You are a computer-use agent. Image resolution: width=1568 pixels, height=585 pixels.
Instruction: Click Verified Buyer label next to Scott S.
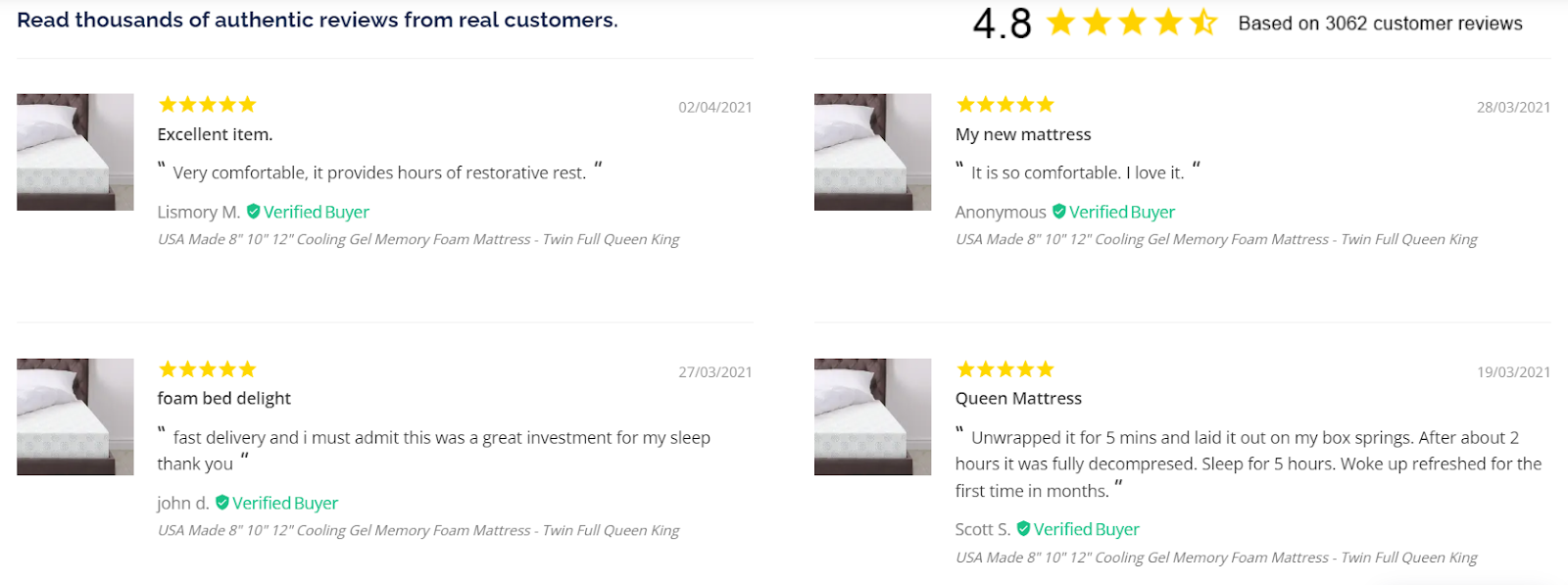click(x=1086, y=529)
